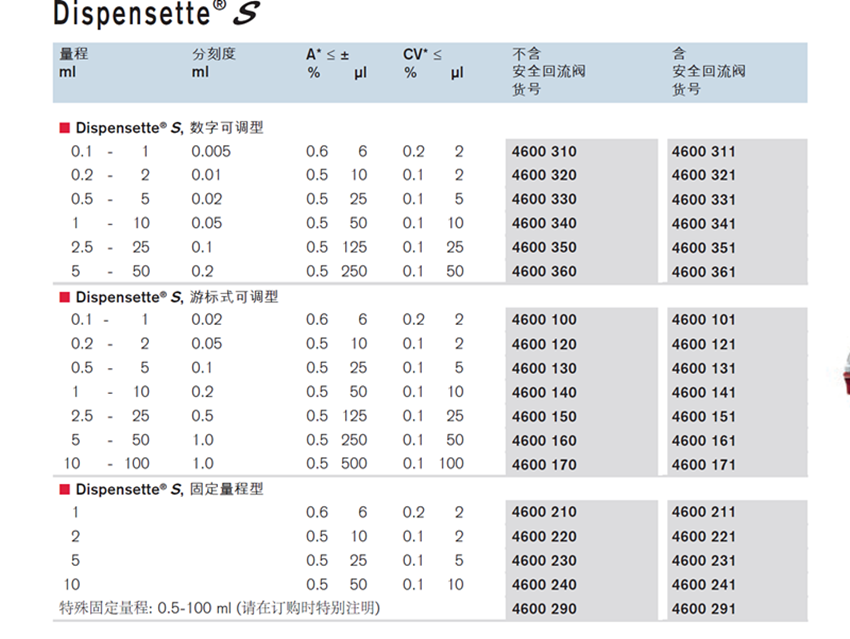Click the 500 µl accuracy value
This screenshot has height=639, width=850.
(354, 463)
